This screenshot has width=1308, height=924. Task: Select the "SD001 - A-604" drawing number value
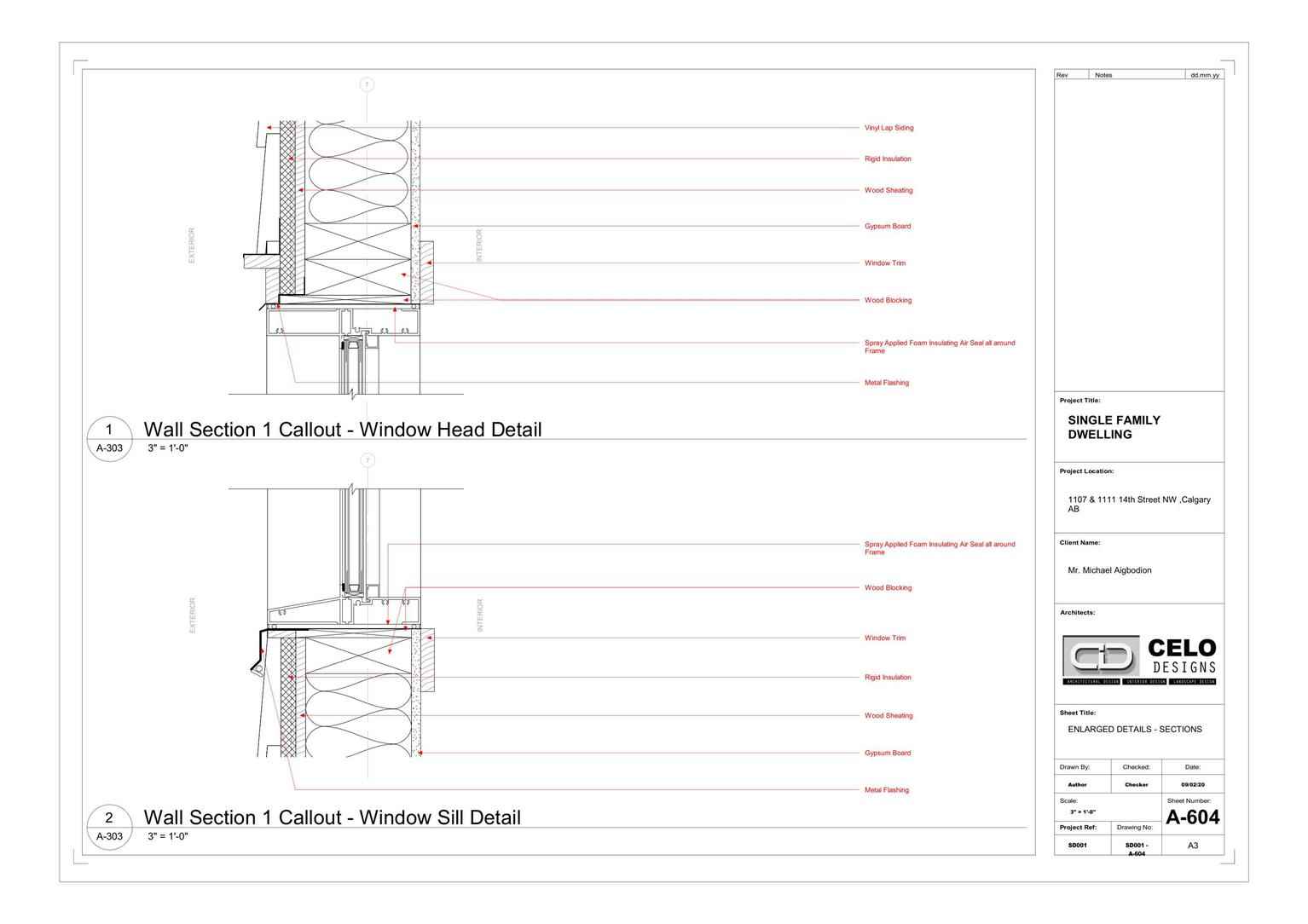(x=1137, y=849)
